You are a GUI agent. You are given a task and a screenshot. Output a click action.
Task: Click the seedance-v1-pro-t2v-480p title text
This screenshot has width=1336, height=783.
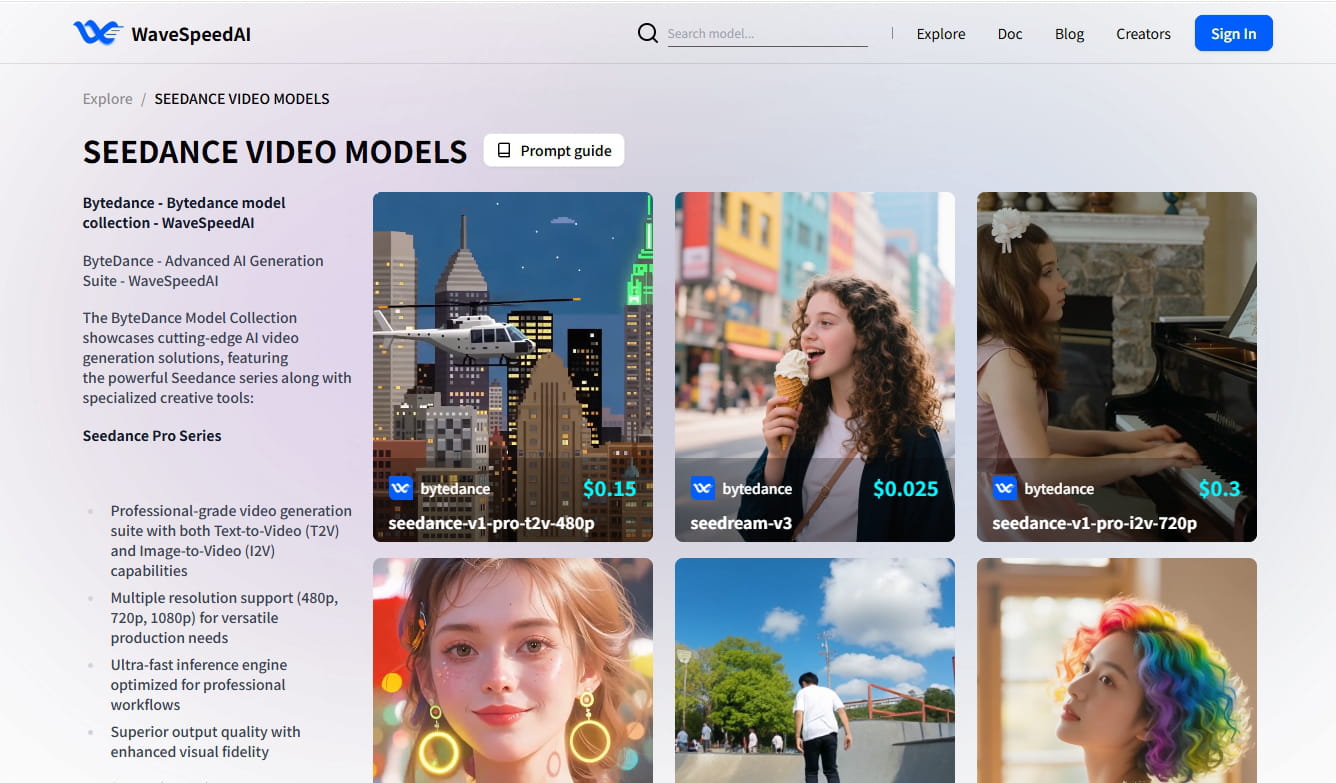tap(491, 523)
